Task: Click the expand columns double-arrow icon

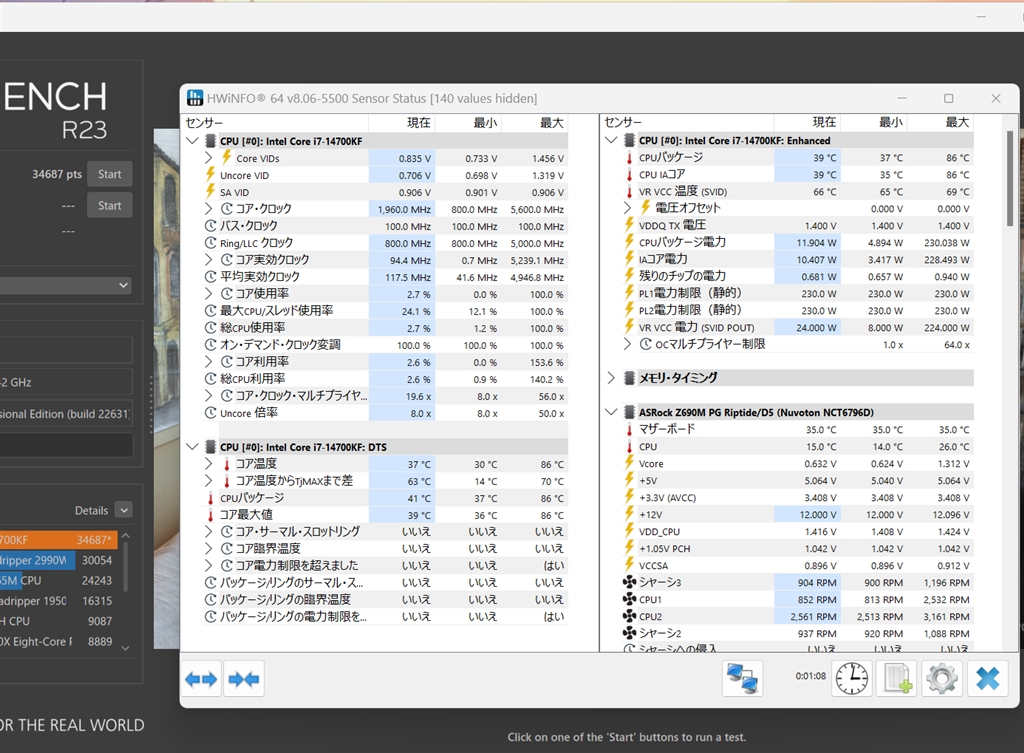Action: (x=201, y=680)
